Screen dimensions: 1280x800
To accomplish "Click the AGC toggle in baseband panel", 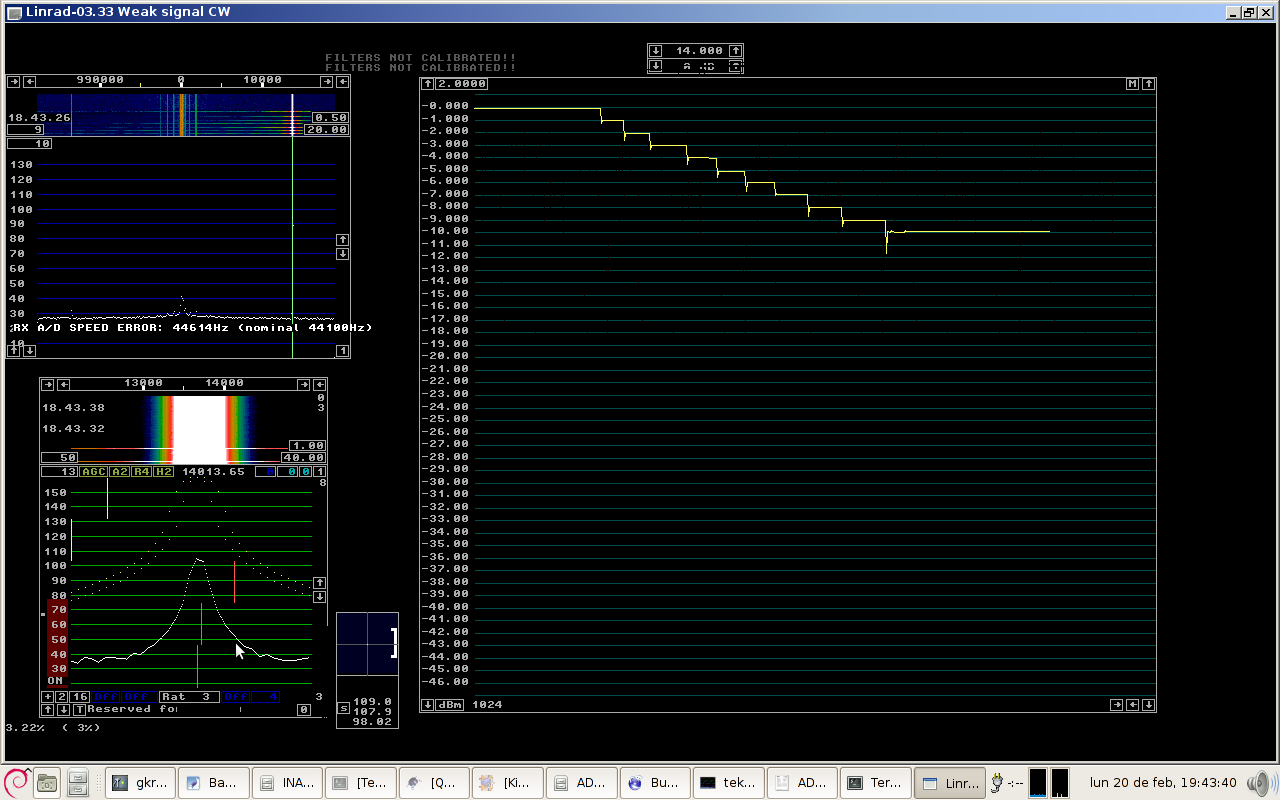I will [94, 472].
